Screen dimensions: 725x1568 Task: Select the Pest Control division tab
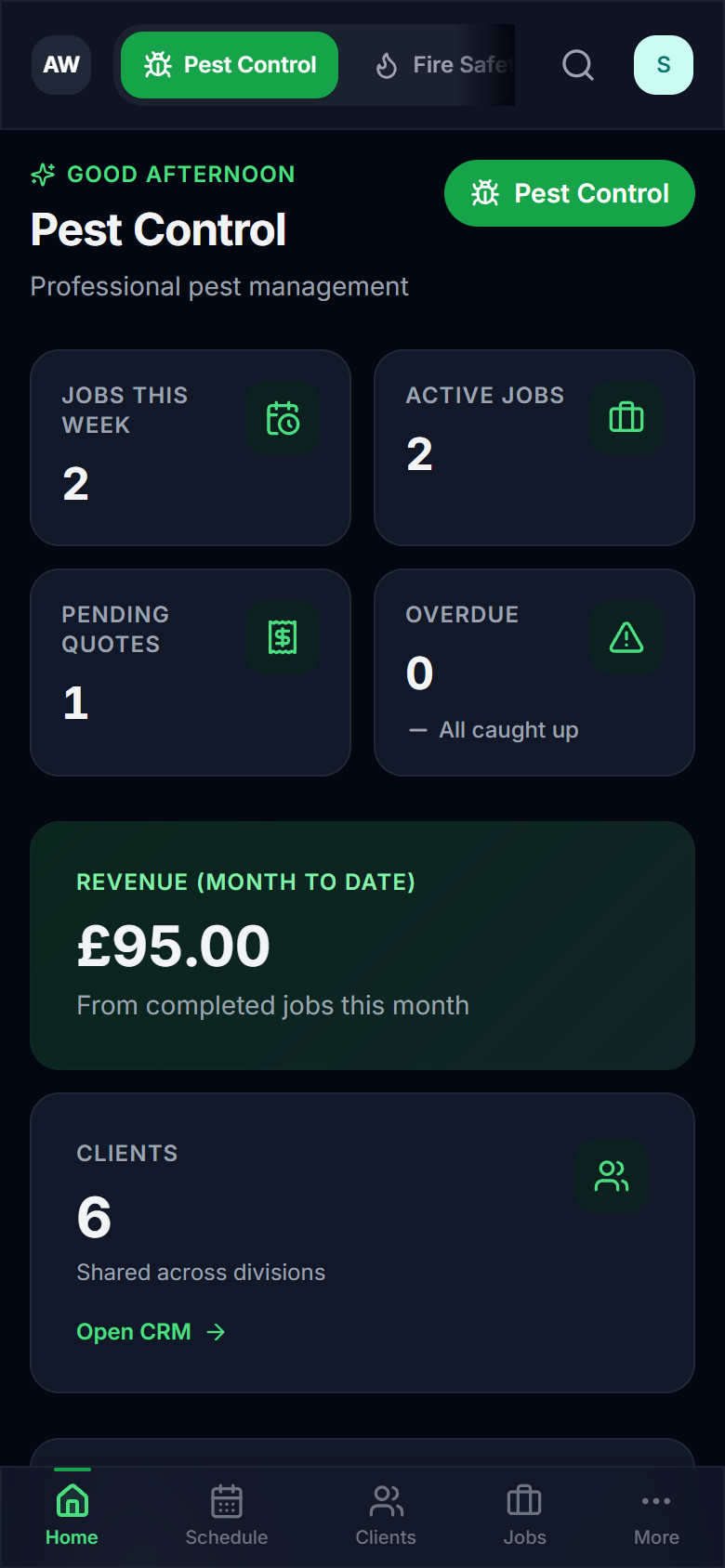230,65
